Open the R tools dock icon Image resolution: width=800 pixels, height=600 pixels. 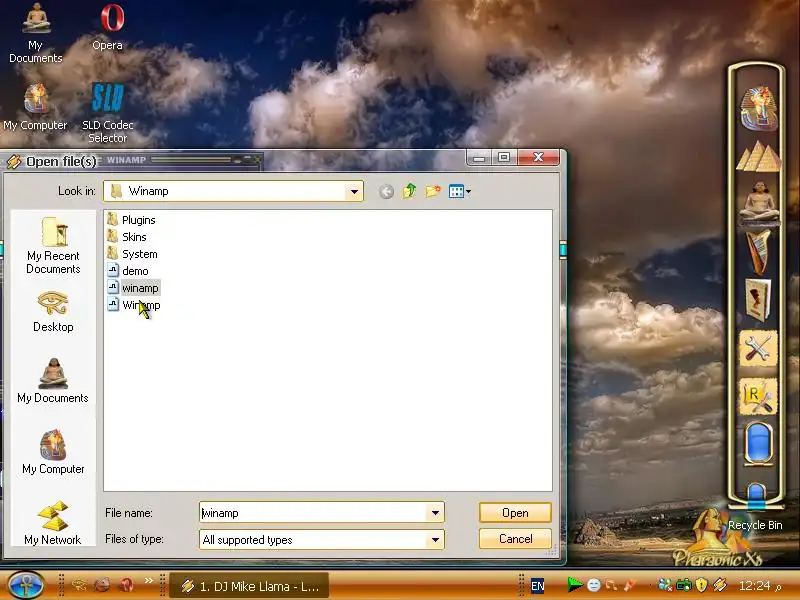coord(758,397)
